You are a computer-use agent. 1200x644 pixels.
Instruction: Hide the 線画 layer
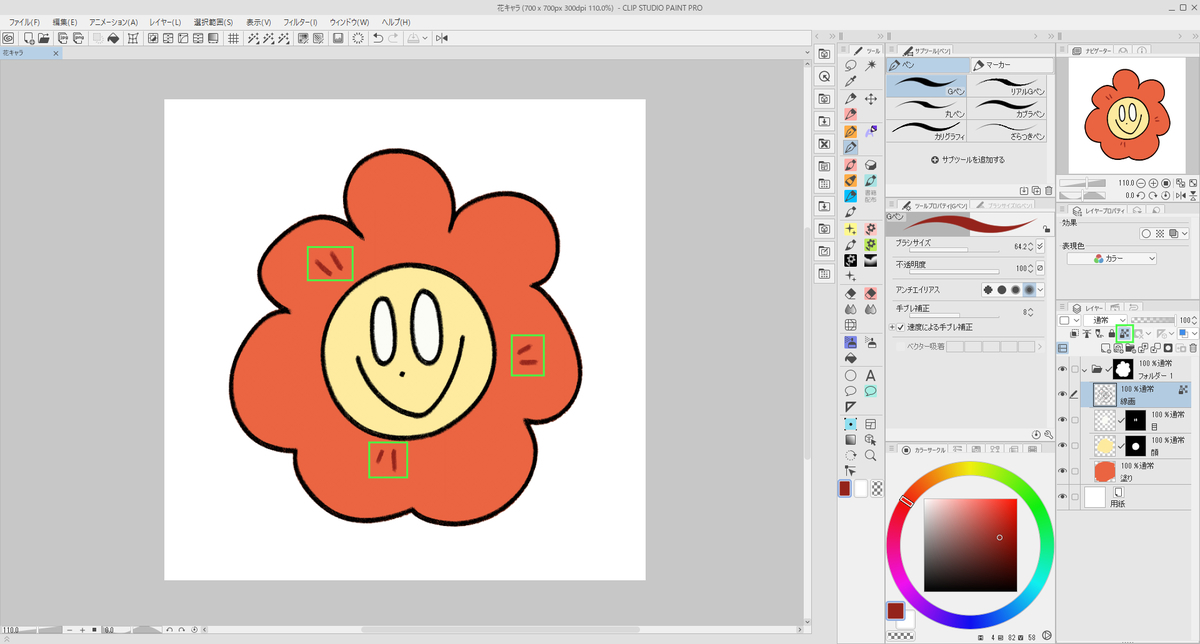click(x=1062, y=394)
